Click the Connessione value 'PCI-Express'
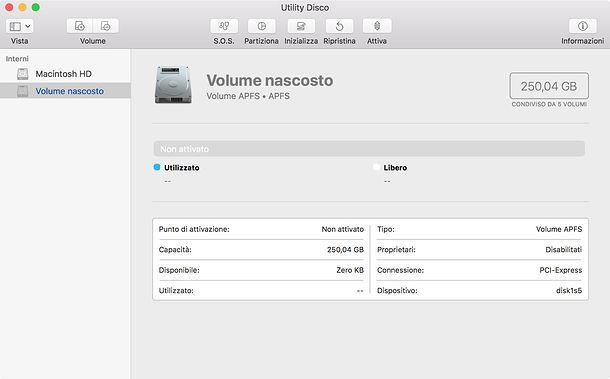This screenshot has height=379, width=610. 561,270
